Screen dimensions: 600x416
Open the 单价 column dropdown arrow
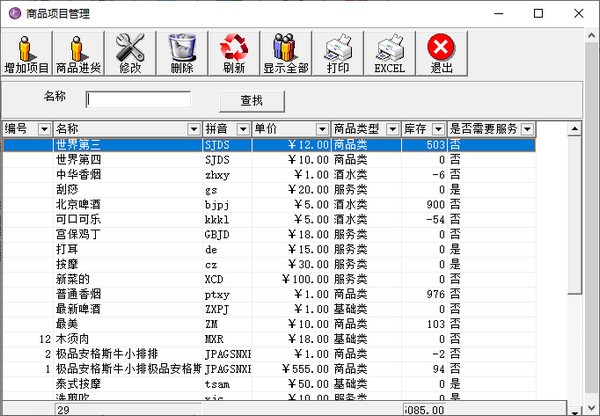(323, 129)
